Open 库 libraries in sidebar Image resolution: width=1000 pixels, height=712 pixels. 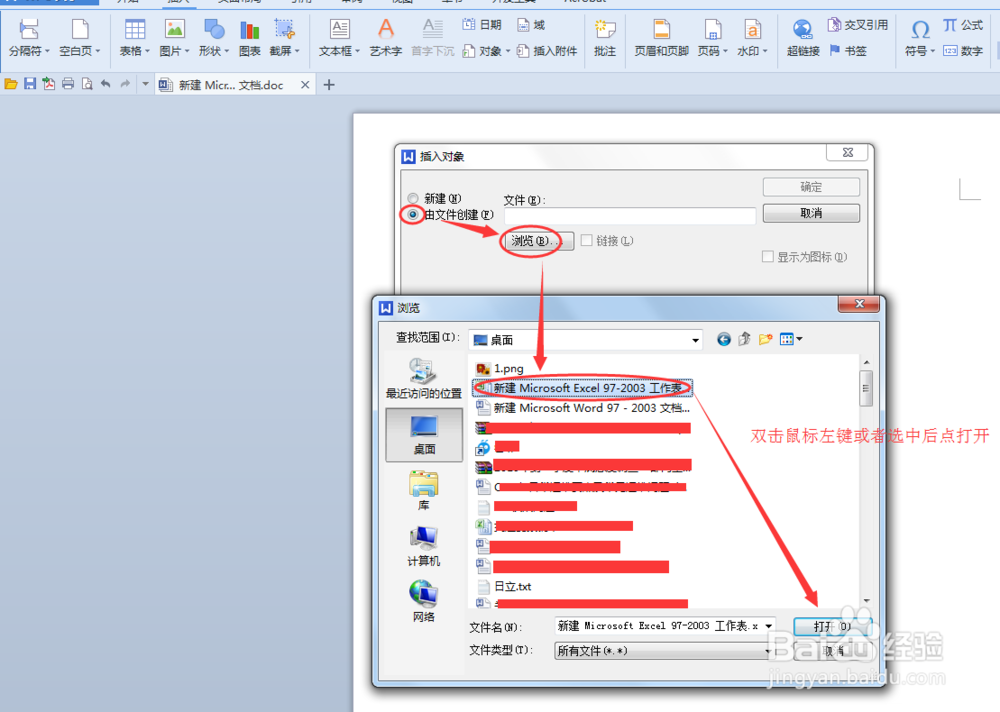click(423, 491)
